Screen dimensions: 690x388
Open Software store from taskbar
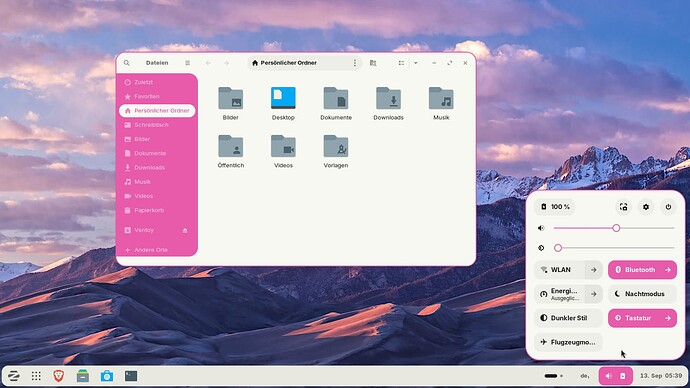click(x=106, y=376)
